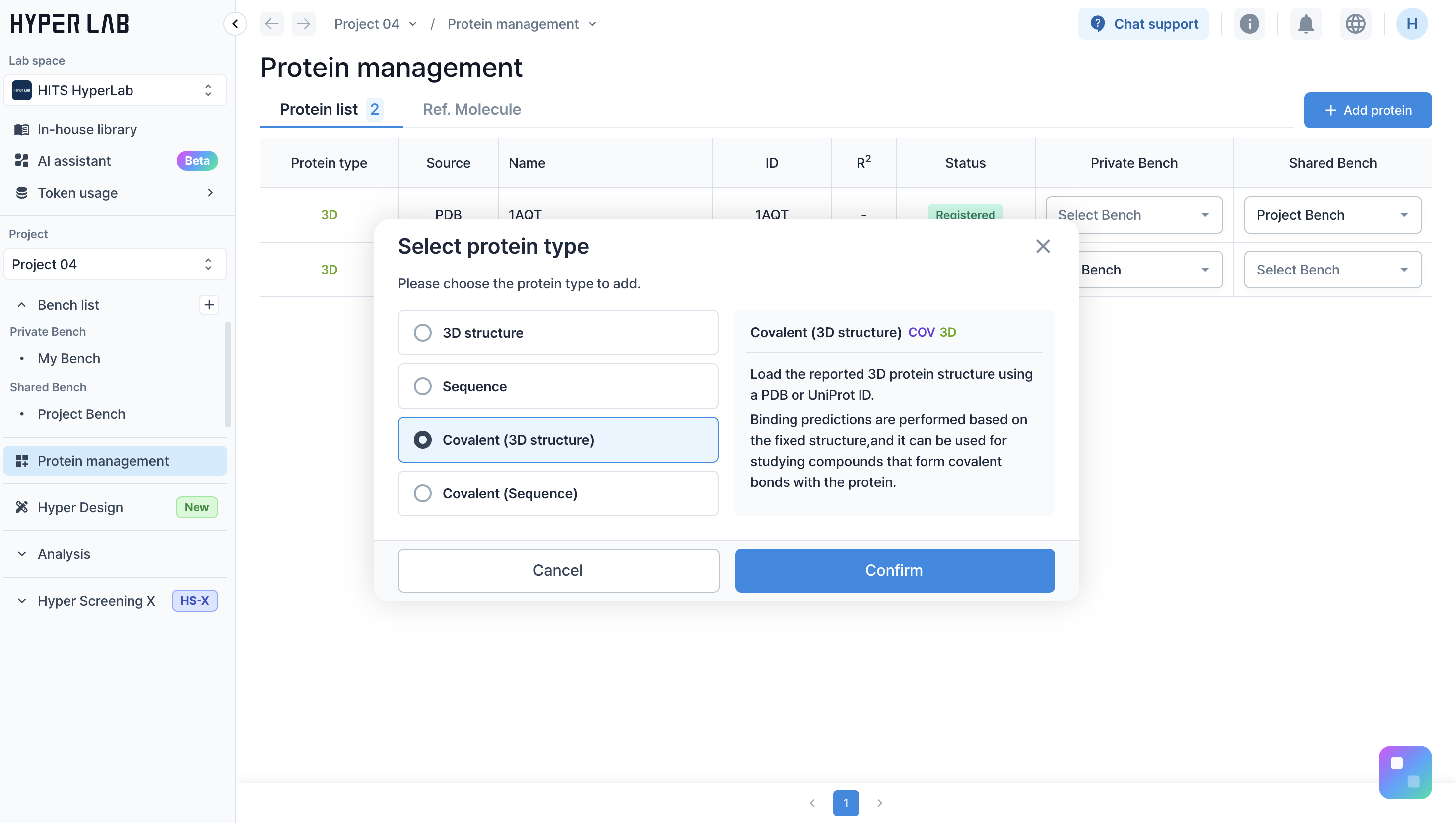This screenshot has width=1456, height=823.
Task: Select the 3D structure radio option
Action: [x=423, y=333]
